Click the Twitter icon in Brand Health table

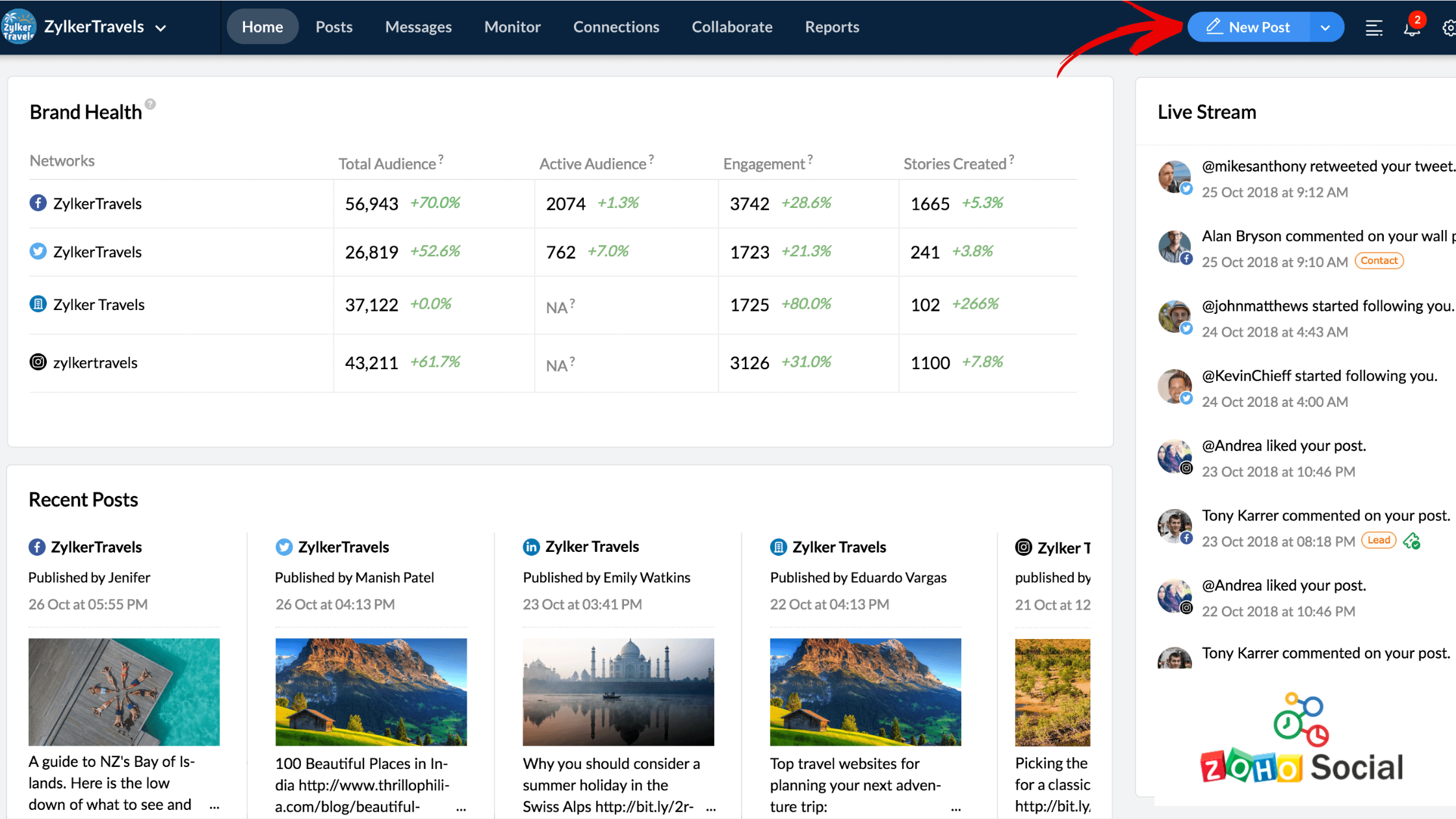(x=38, y=251)
